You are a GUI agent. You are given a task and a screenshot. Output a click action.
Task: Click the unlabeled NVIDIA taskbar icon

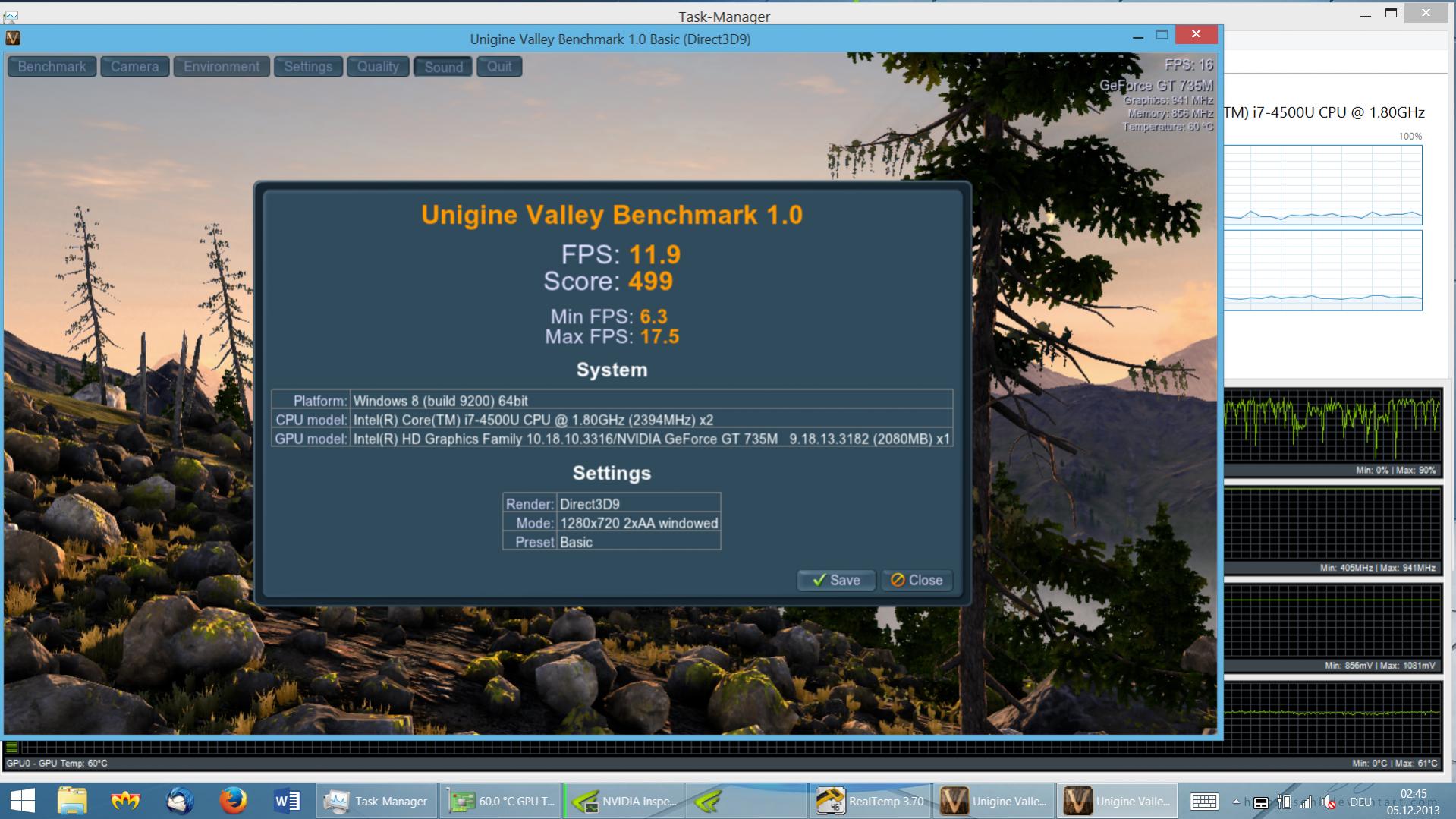click(x=747, y=801)
